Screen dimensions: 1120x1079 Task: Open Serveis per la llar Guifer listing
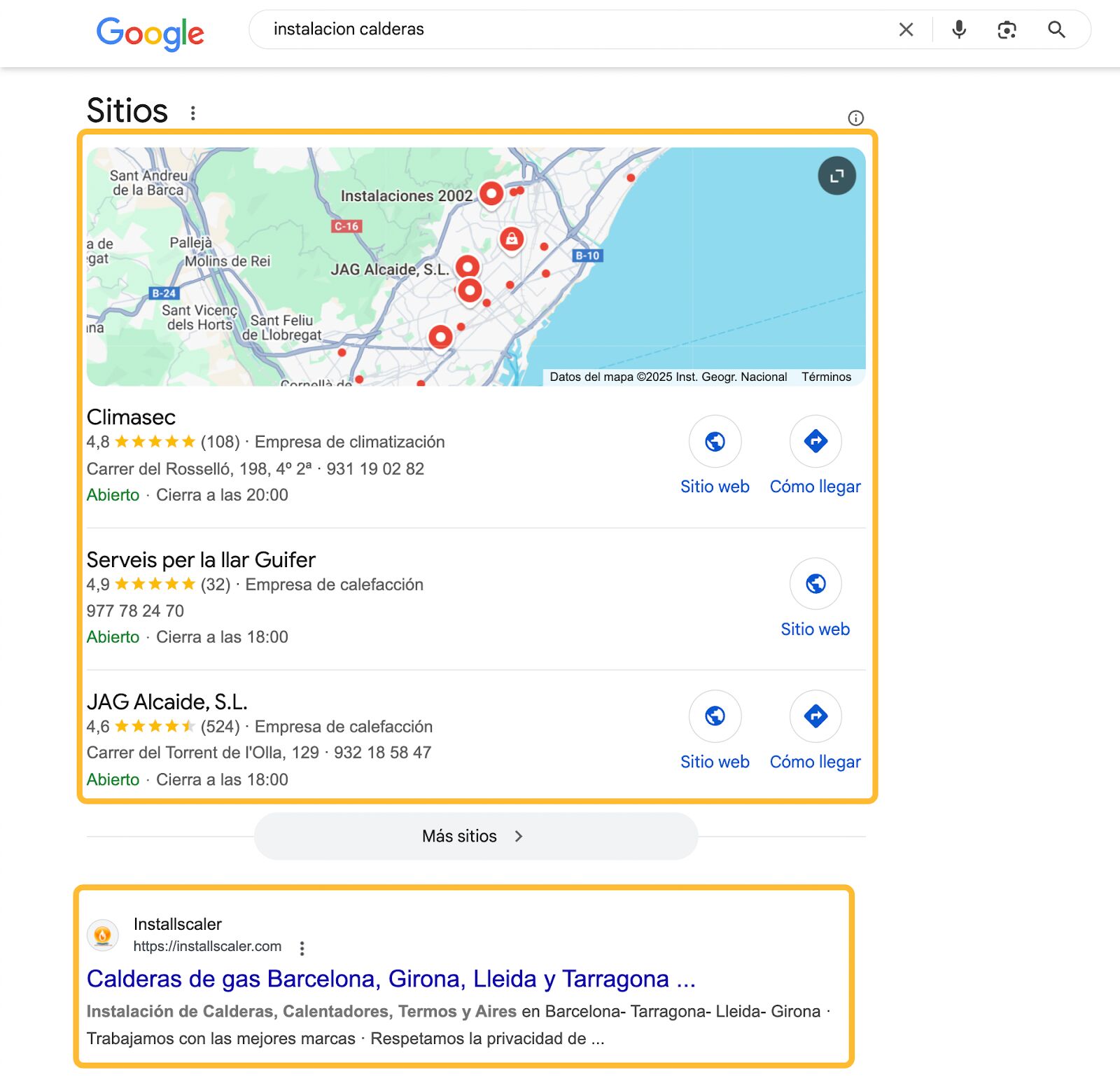pyautogui.click(x=201, y=559)
